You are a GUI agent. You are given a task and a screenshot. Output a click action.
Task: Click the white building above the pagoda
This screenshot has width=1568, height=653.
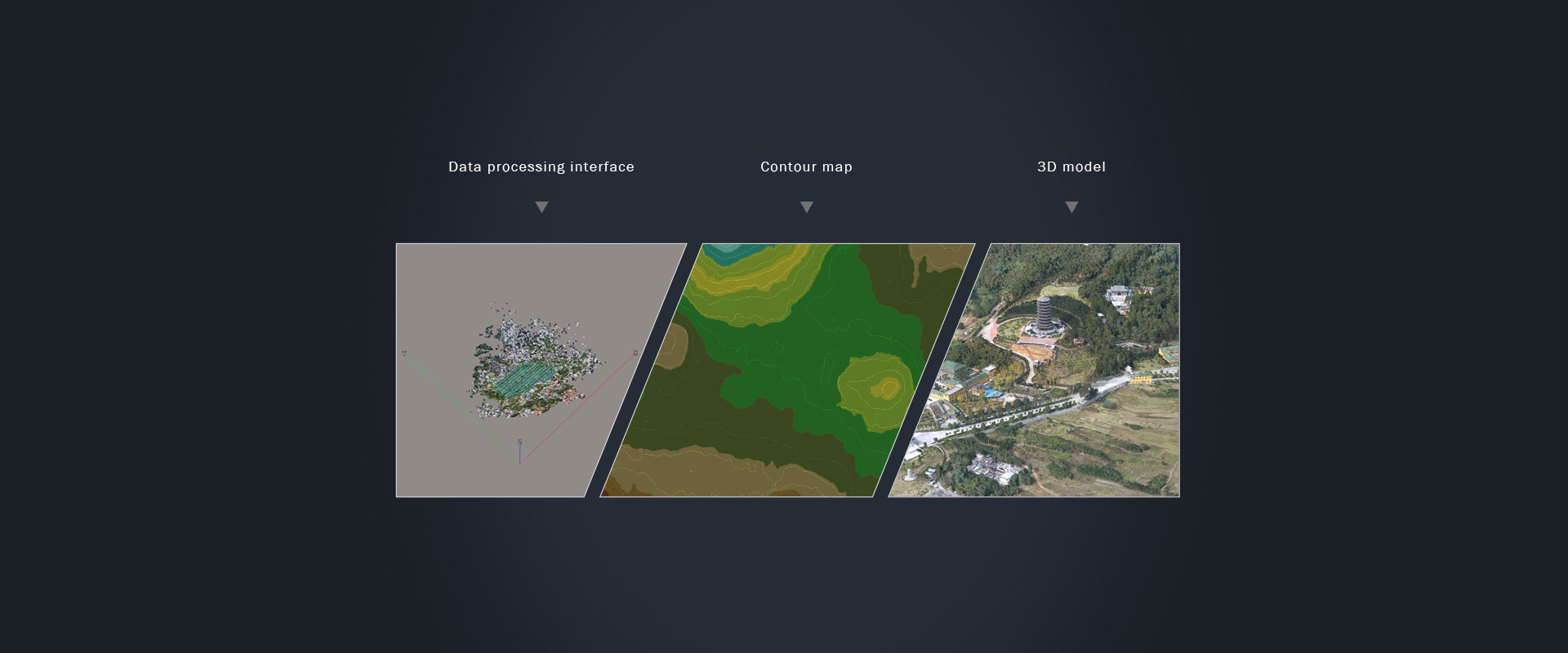pos(1120,295)
